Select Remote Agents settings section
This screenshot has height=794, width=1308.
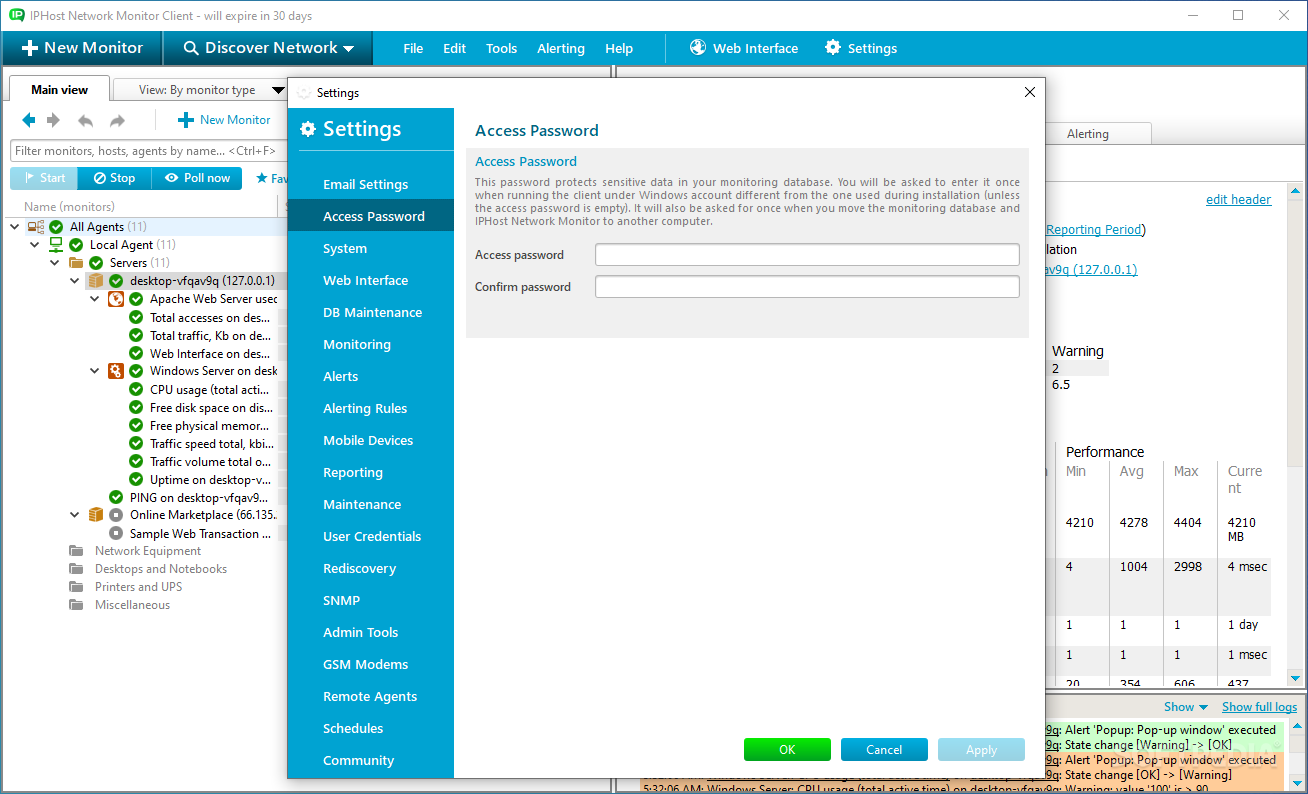click(370, 696)
